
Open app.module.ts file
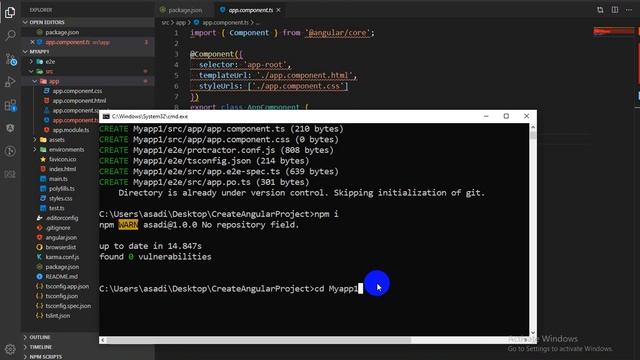[x=70, y=130]
